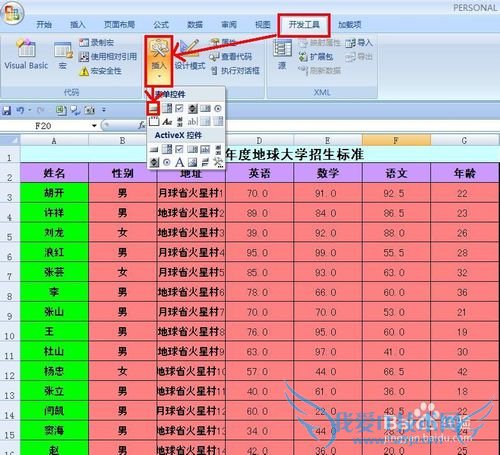Image resolution: width=500 pixels, height=455 pixels.
Task: Select column A header
Action: [54, 140]
